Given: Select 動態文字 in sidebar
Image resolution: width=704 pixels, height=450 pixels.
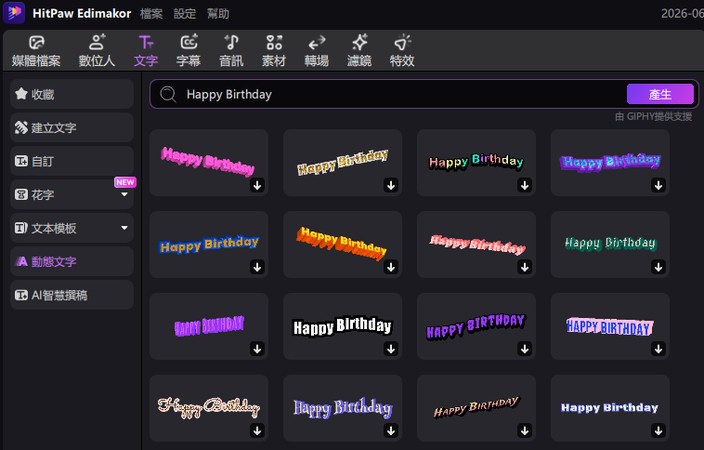Looking at the screenshot, I should coord(72,261).
